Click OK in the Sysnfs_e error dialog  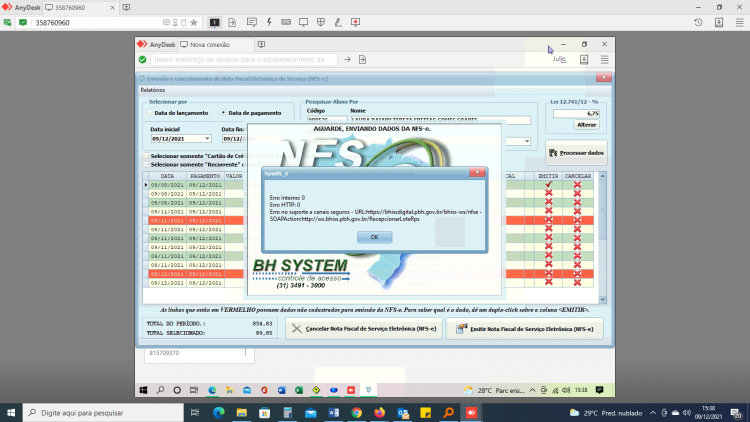tap(375, 237)
